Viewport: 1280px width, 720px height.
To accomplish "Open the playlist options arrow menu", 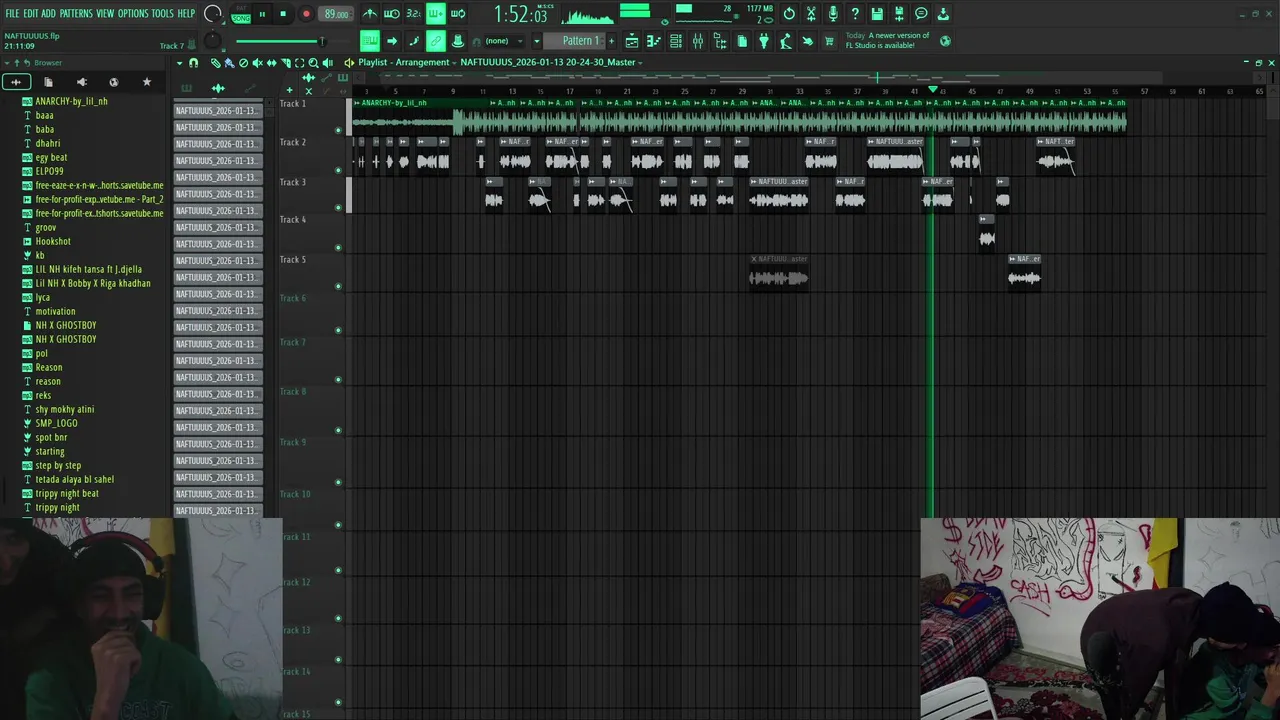I will pyautogui.click(x=180, y=62).
